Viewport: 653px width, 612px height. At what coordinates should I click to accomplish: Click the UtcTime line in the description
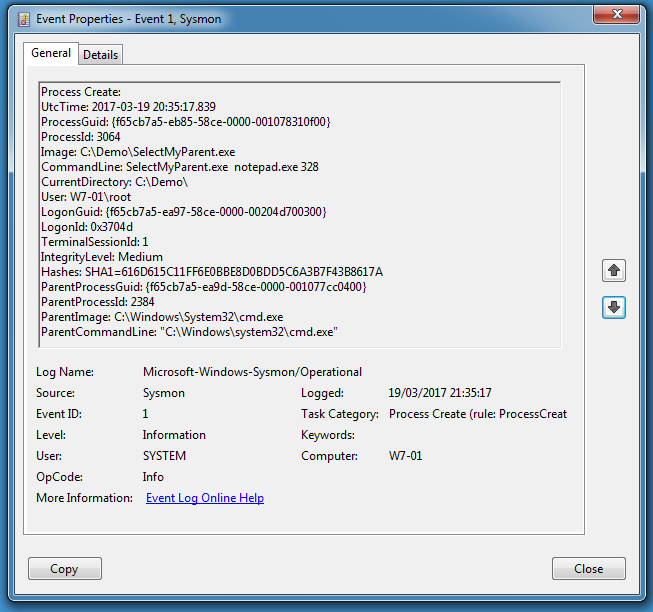pyautogui.click(x=128, y=107)
